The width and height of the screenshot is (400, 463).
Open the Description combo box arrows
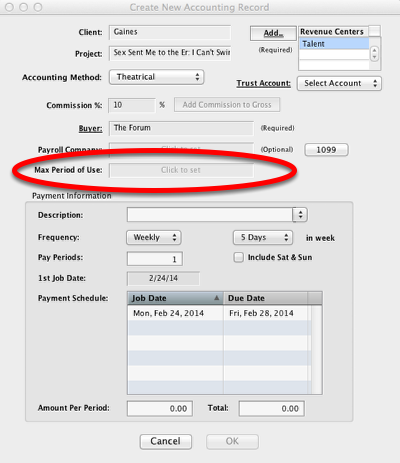tap(300, 215)
